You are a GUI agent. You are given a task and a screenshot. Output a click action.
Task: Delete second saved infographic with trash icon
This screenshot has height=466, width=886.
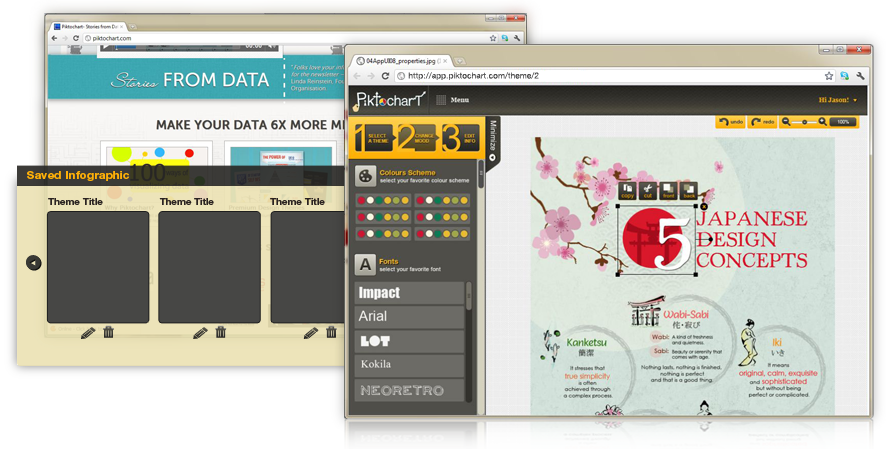coord(221,332)
